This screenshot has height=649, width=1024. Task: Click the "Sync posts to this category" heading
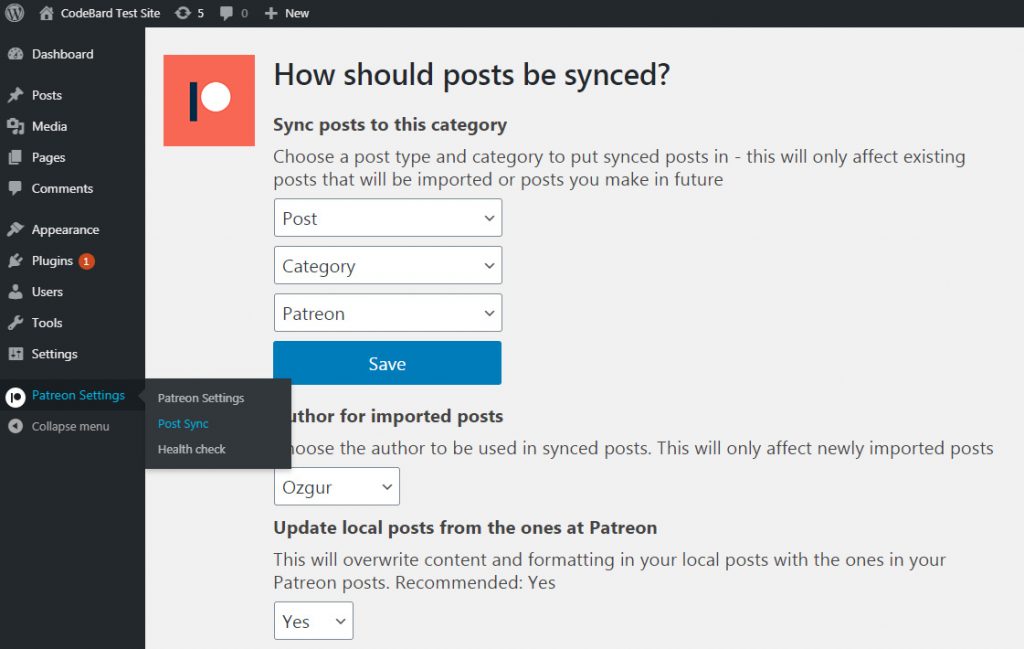(x=390, y=125)
